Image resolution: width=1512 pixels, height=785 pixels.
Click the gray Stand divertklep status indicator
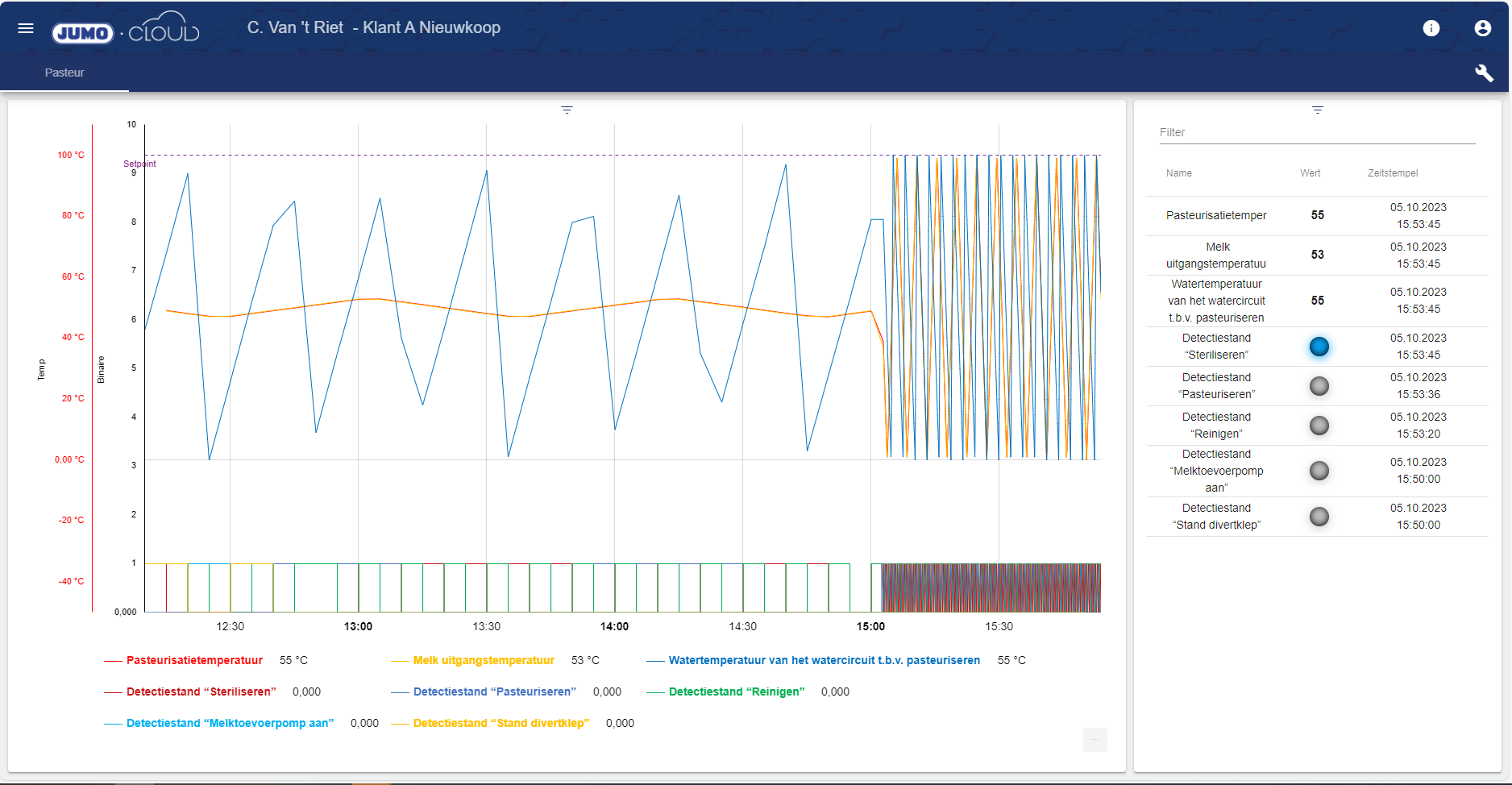(x=1319, y=517)
